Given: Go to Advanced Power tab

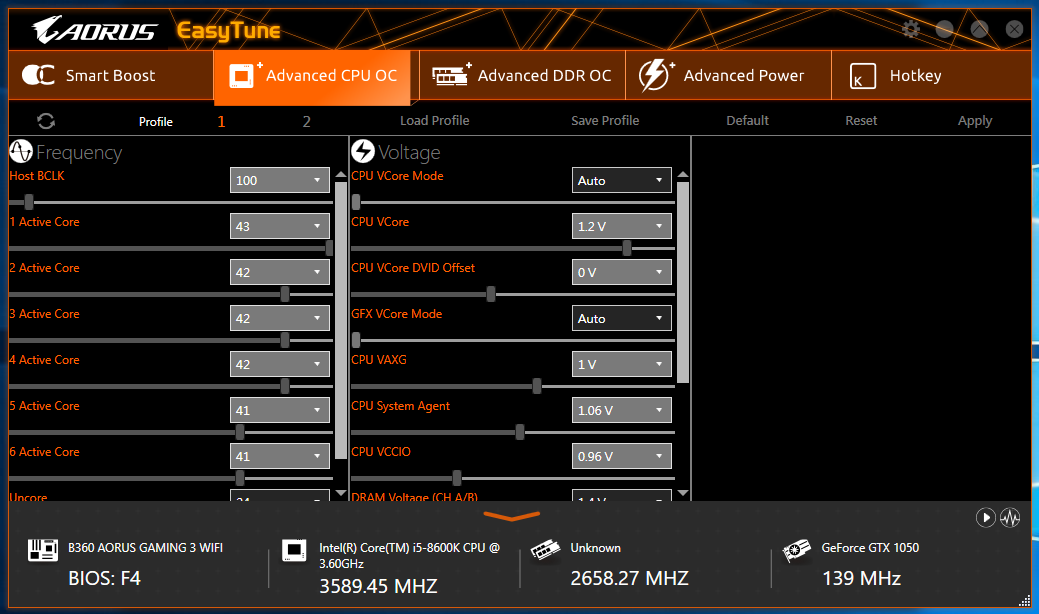Looking at the screenshot, I should coord(728,76).
